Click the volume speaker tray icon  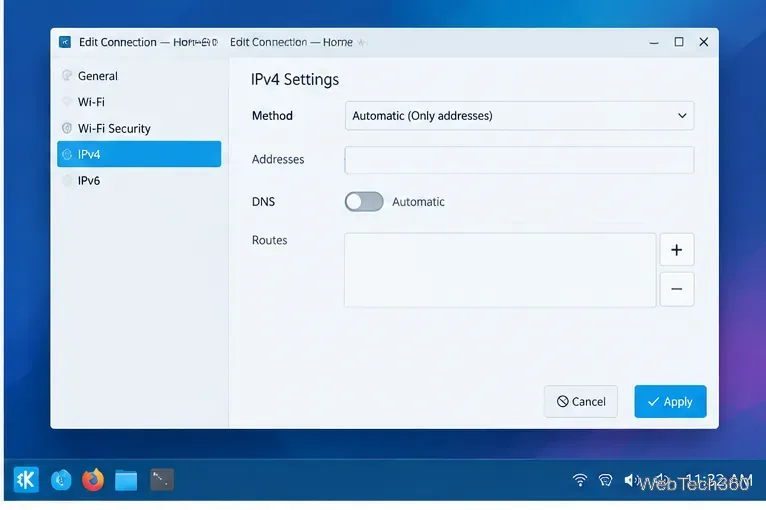point(630,480)
